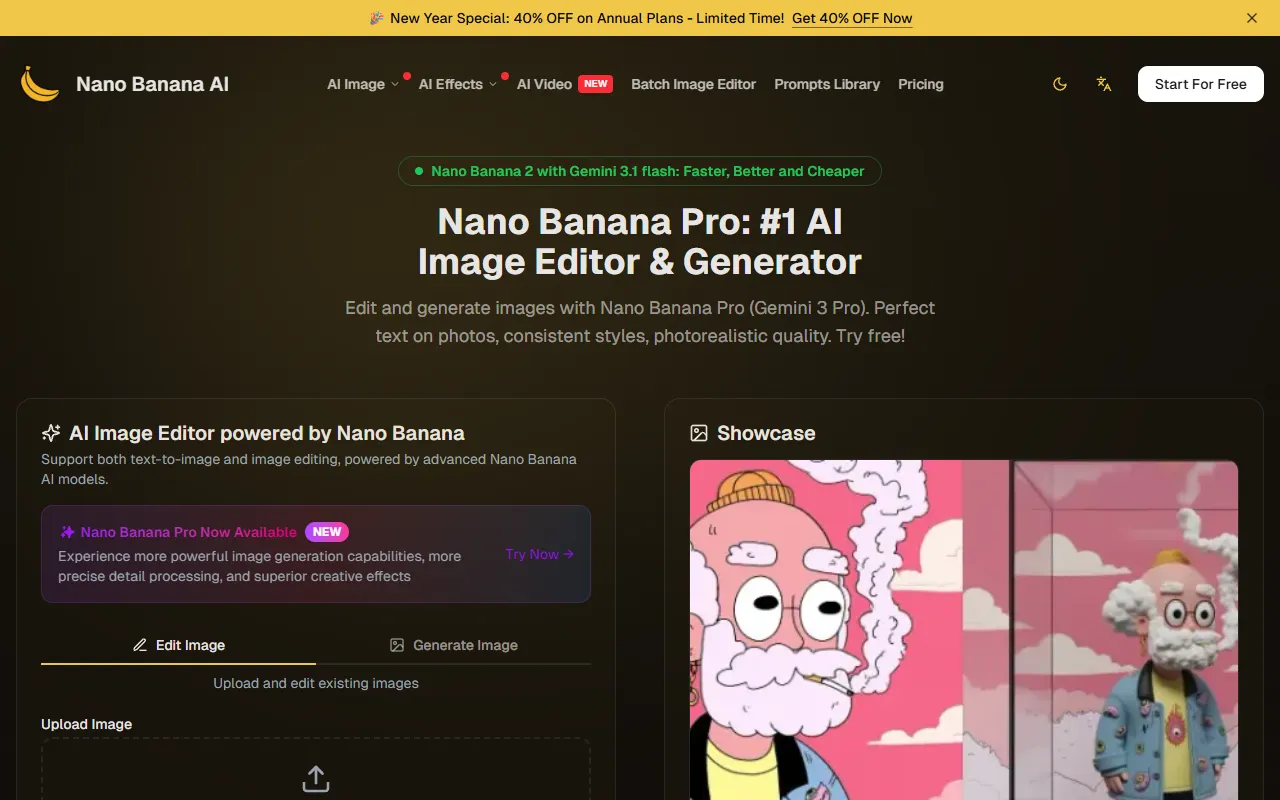Expand the AI Image dropdown menu
This screenshot has height=800, width=1280.
pos(363,84)
